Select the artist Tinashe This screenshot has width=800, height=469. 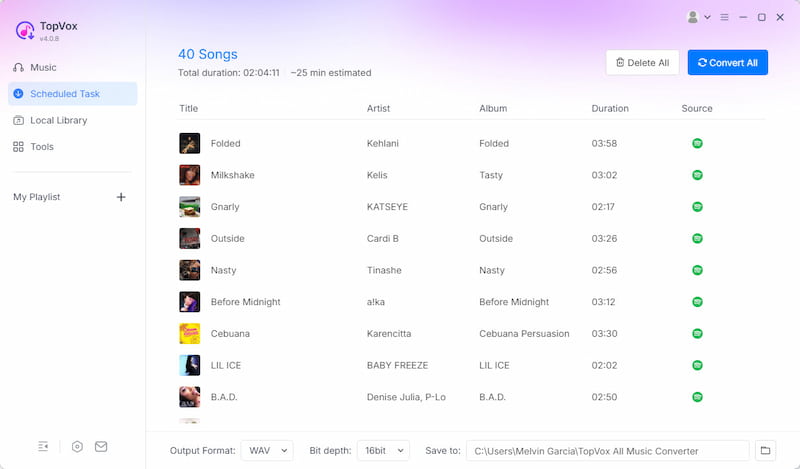[x=384, y=270]
